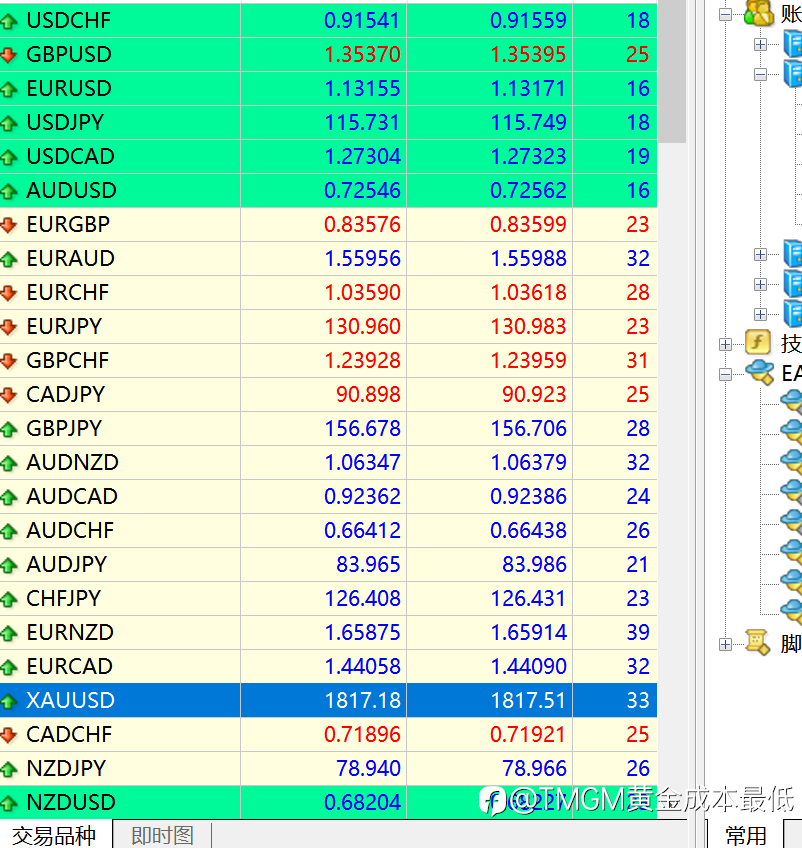Click the CHFJPY bid price 126.408
The width and height of the screenshot is (802, 848).
(362, 599)
